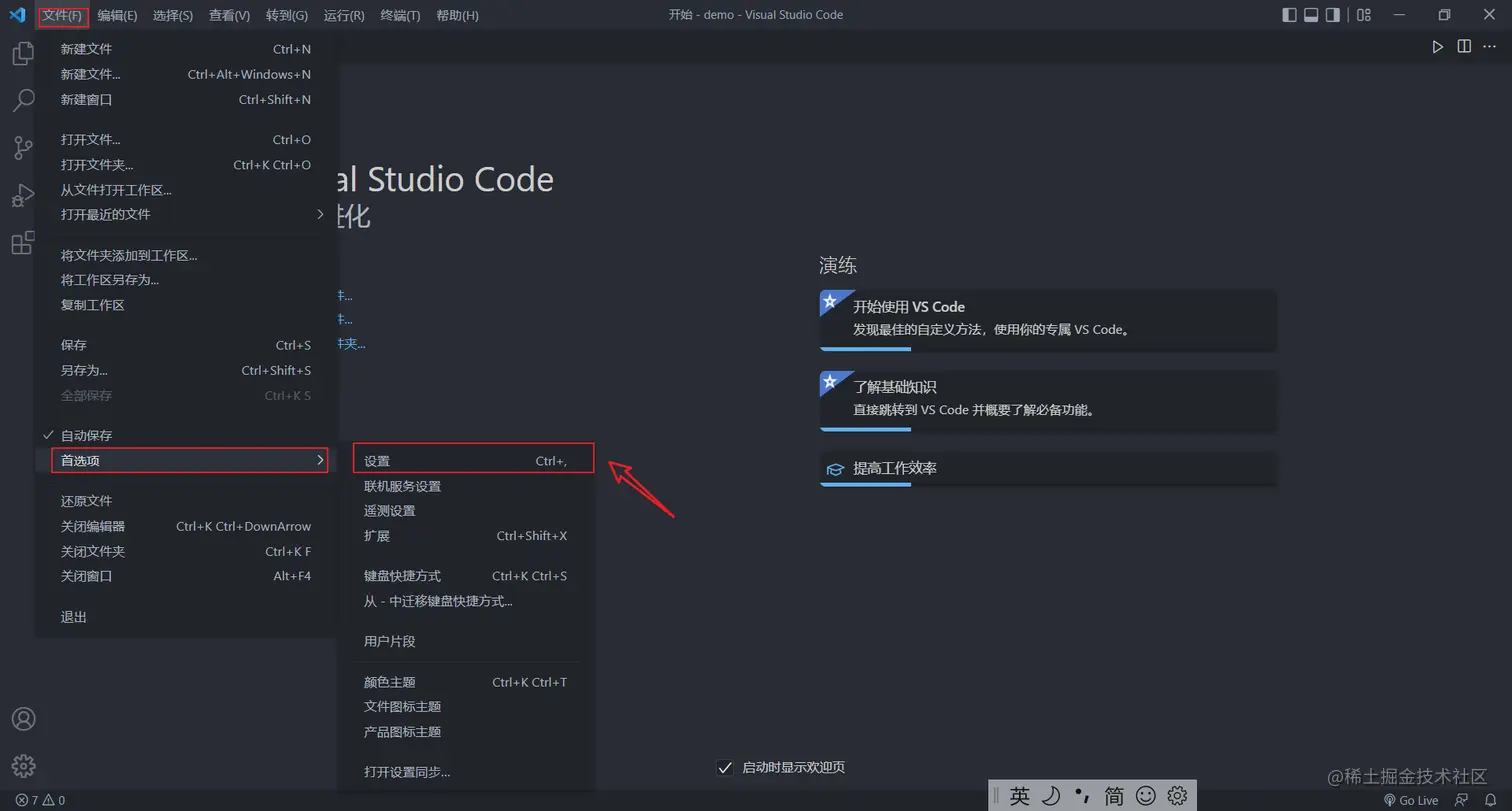
Task: Choose 从文件打开工作区... entry
Action: [187, 190]
